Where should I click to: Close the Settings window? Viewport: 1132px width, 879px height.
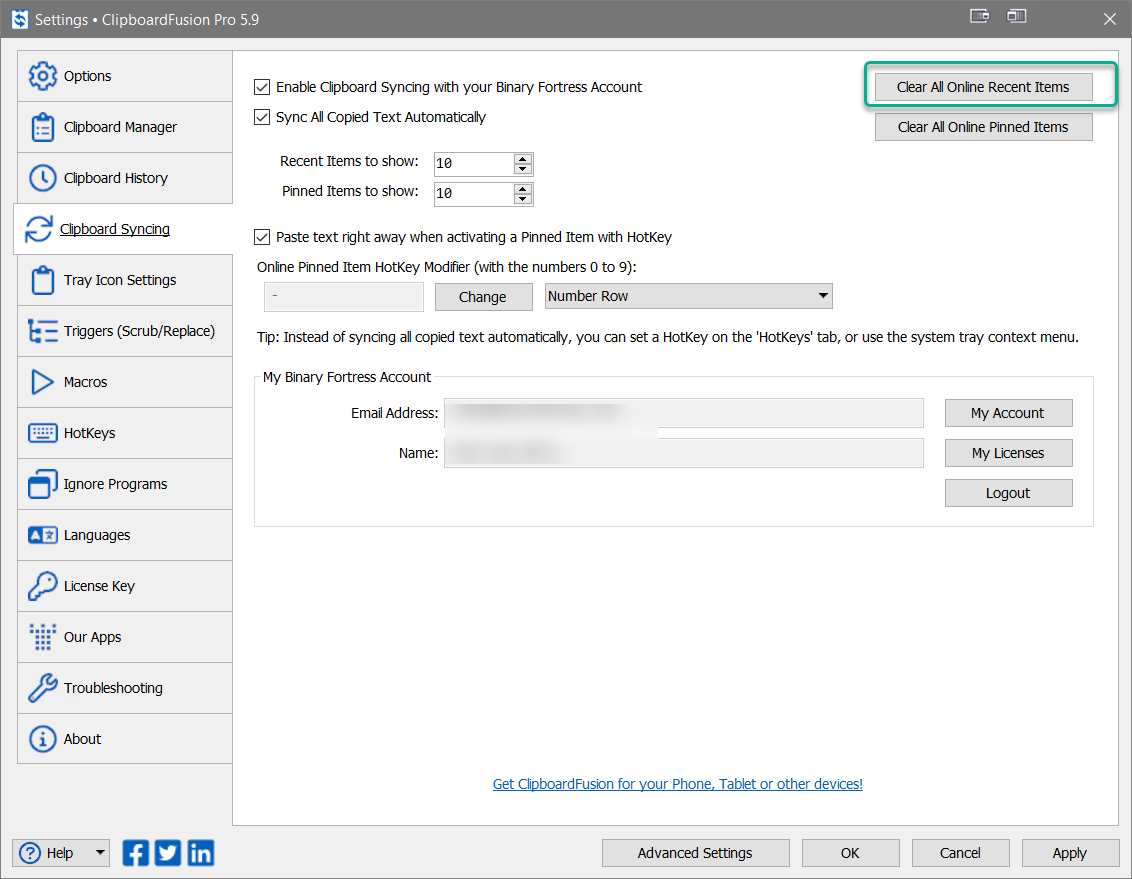pos(1110,19)
